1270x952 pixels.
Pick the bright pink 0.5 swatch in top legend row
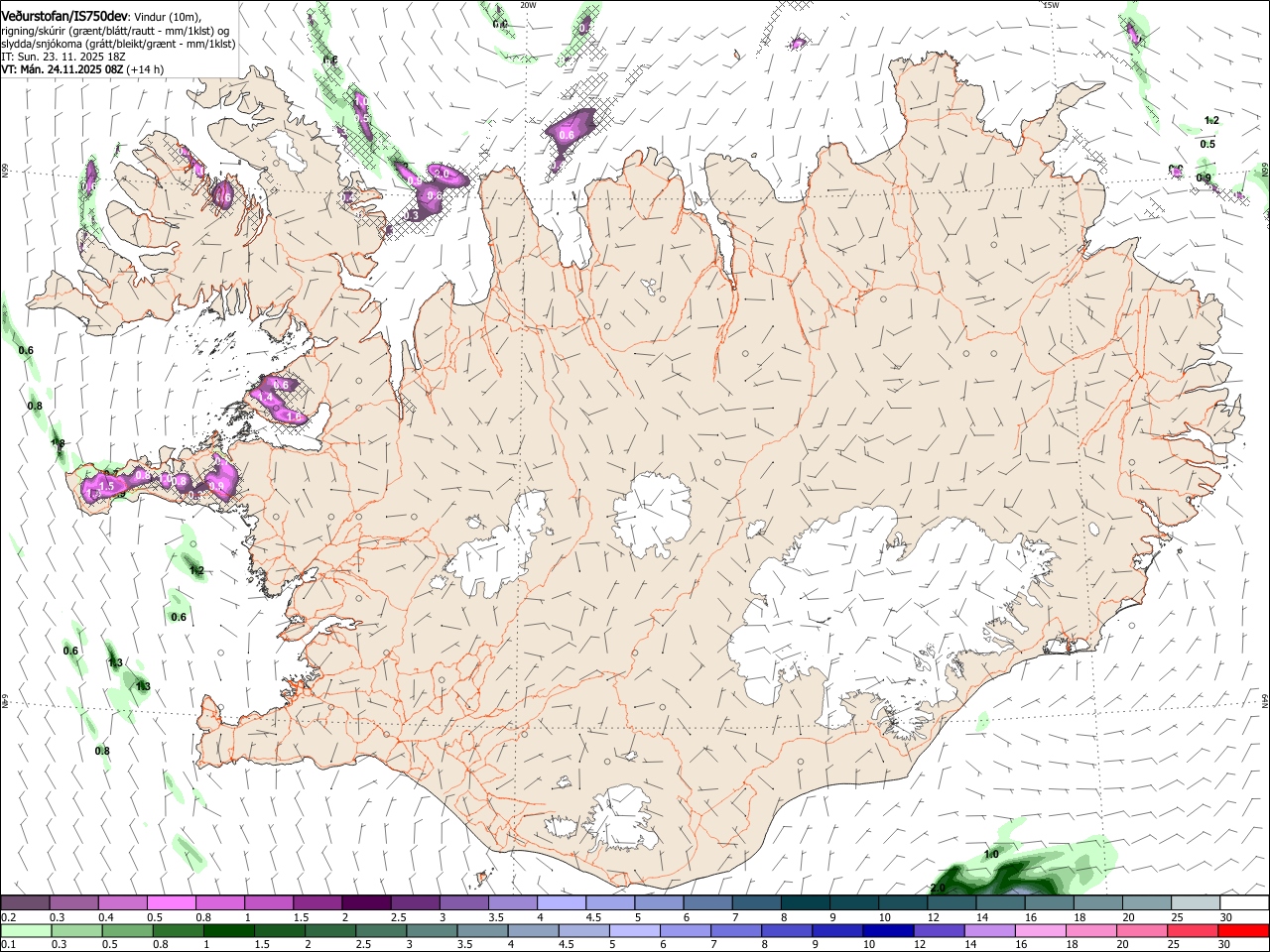click(171, 903)
